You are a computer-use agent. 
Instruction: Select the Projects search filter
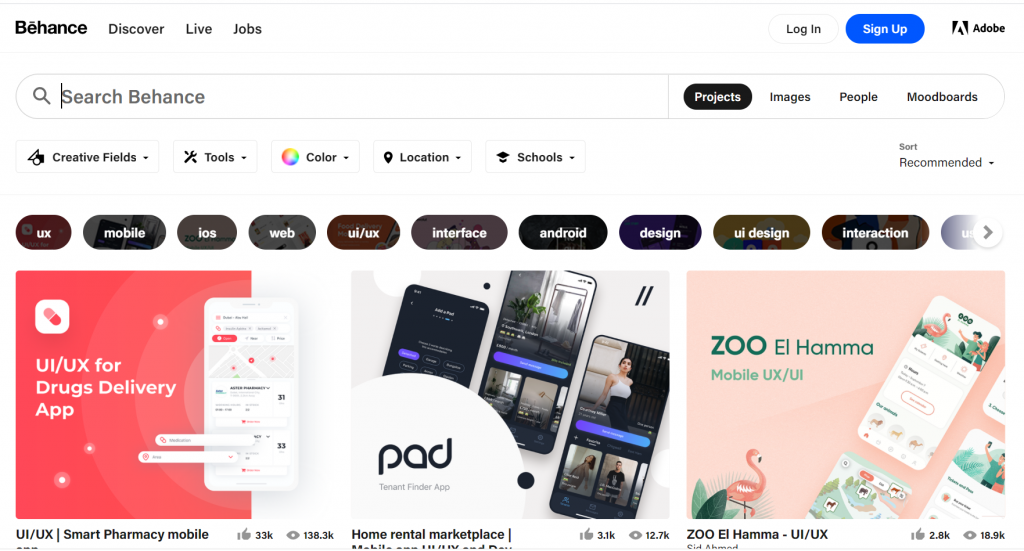tap(717, 97)
